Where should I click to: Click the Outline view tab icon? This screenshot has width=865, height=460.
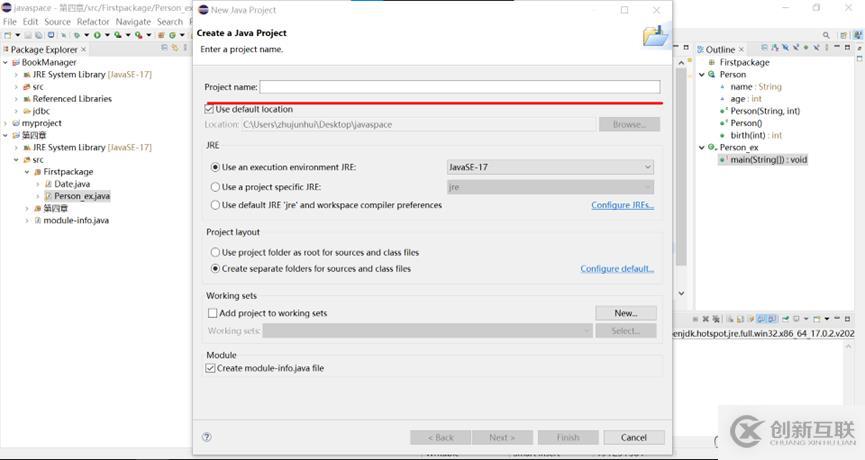tap(701, 49)
